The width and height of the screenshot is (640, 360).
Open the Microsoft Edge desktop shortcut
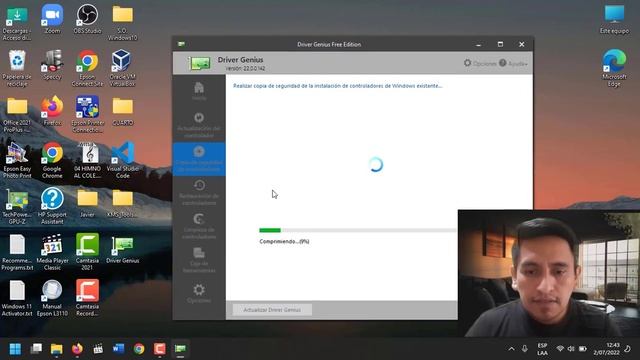[614, 69]
